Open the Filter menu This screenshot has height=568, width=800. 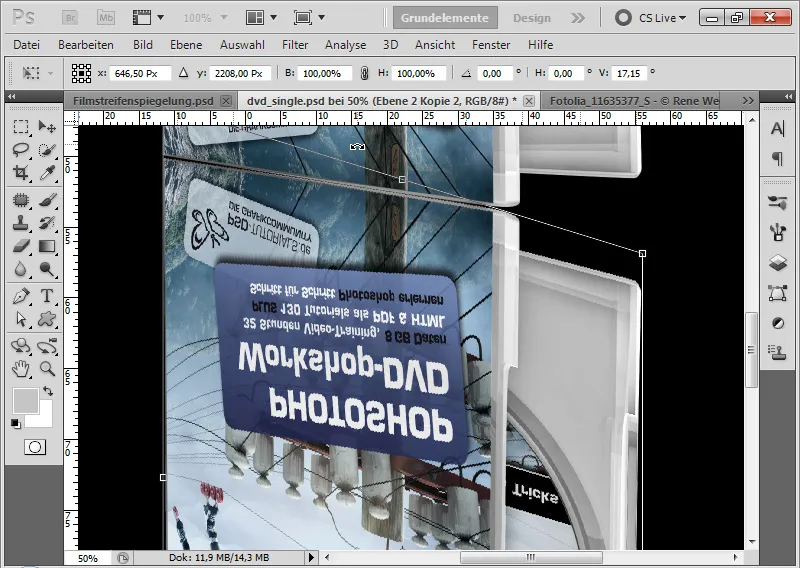click(x=295, y=45)
